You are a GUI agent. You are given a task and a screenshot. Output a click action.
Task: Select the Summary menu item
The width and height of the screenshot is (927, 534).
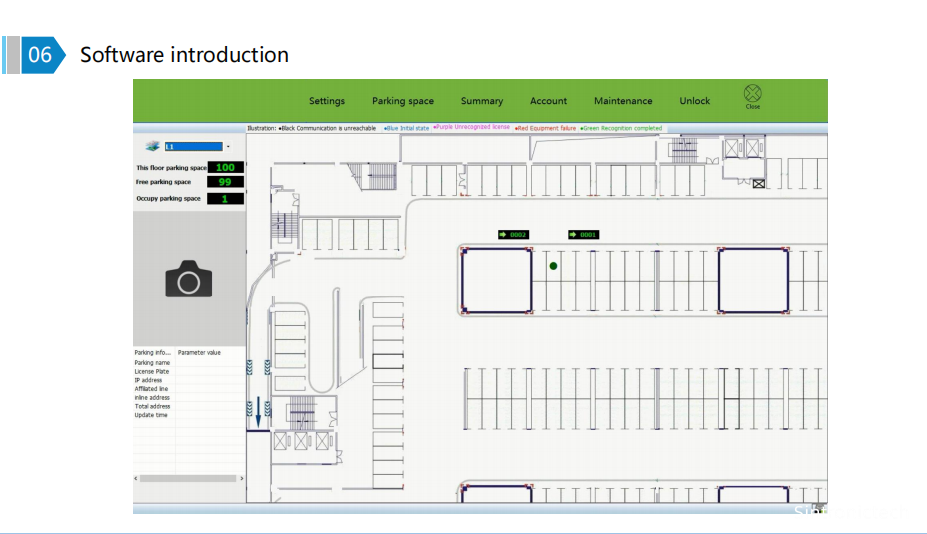point(482,101)
